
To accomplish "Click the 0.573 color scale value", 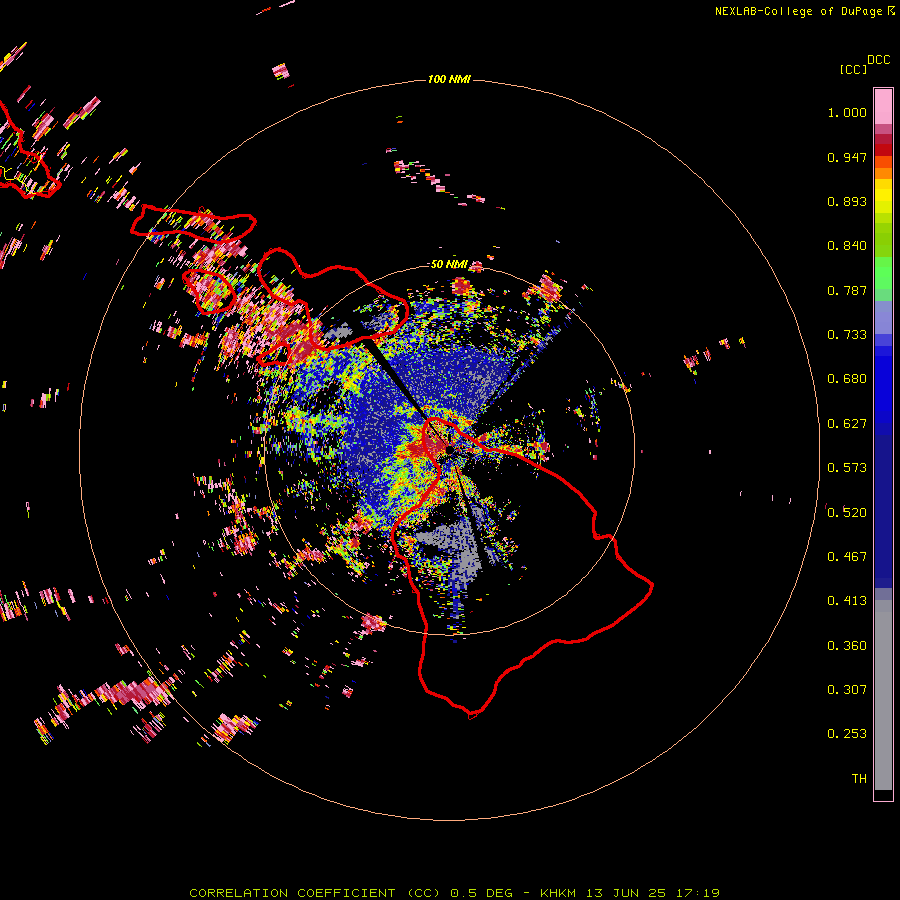I will click(x=847, y=468).
